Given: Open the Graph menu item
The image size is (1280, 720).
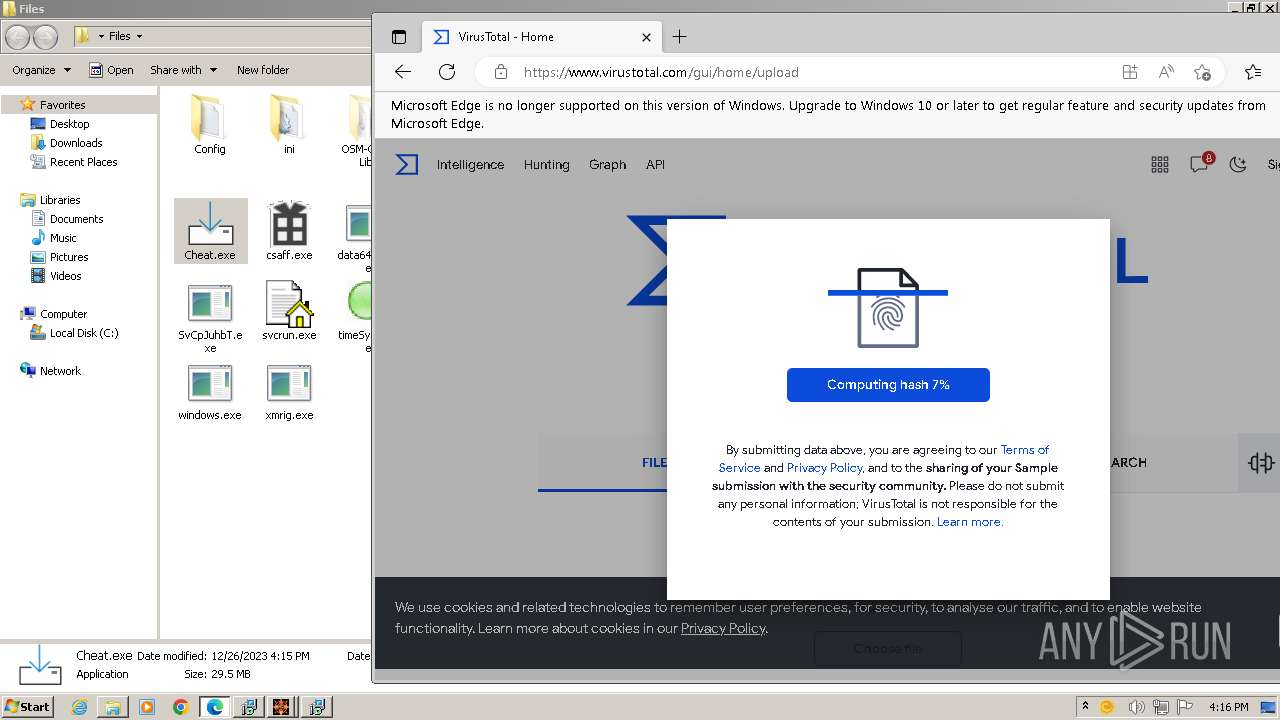Looking at the screenshot, I should (x=607, y=165).
